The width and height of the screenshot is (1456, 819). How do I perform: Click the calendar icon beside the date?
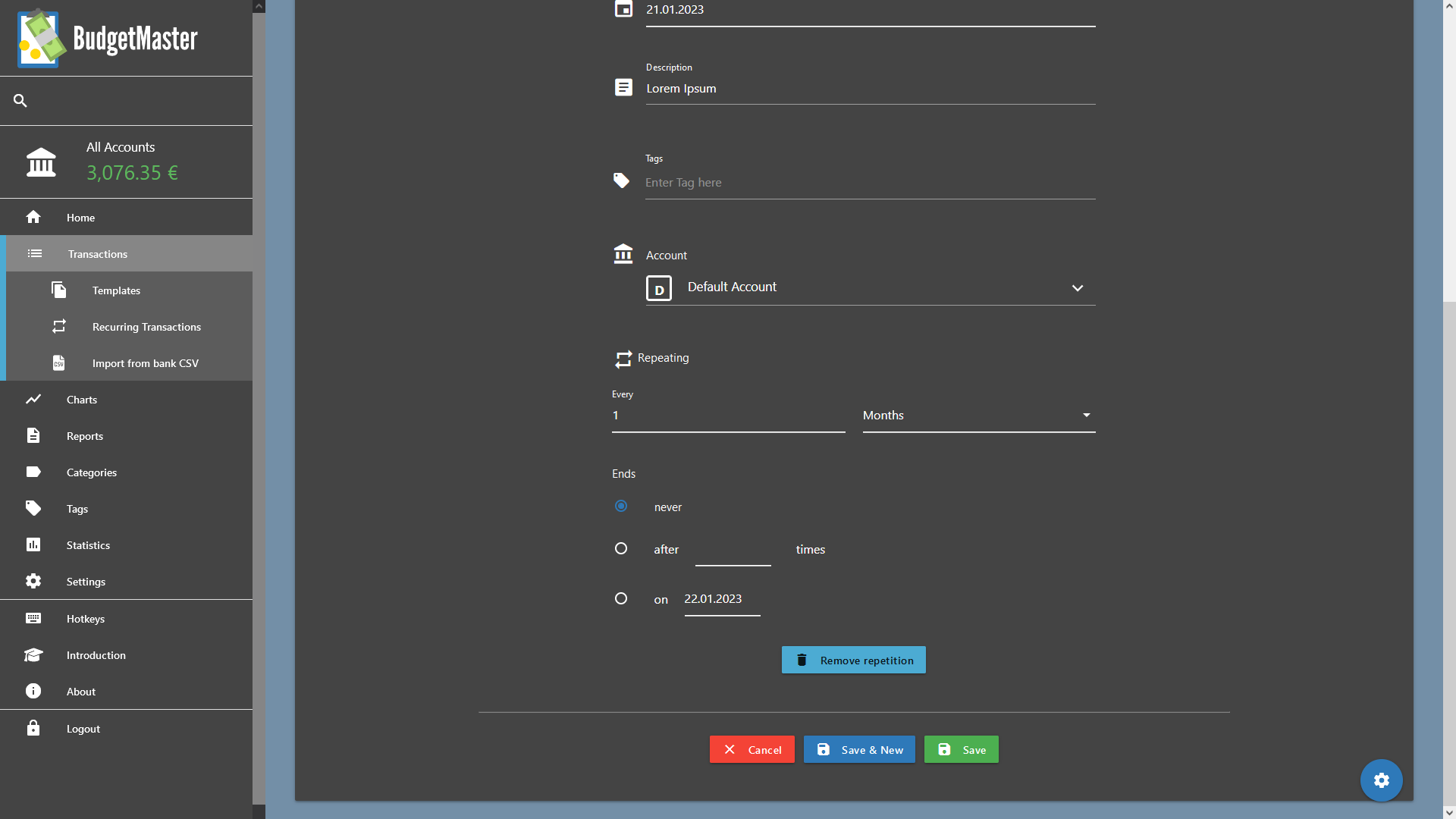tap(623, 9)
